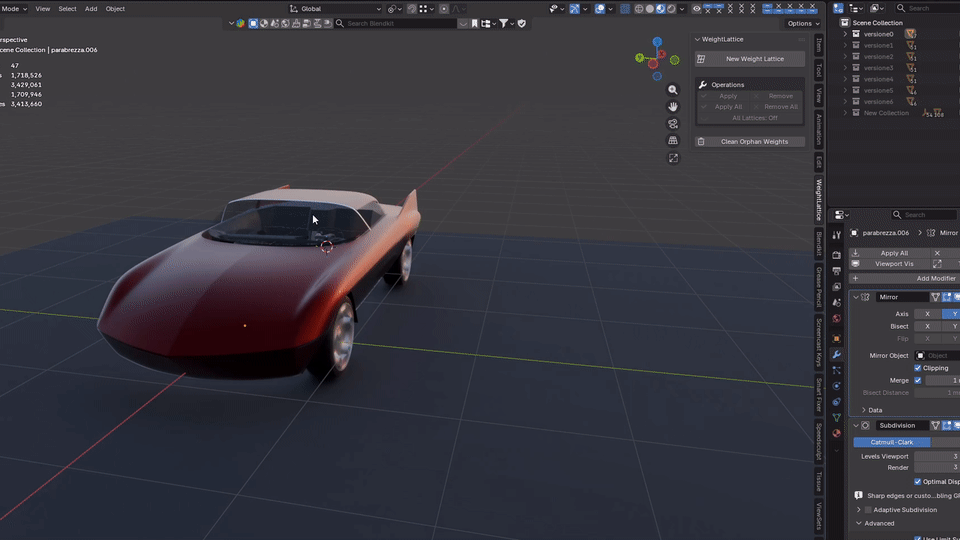Open the World properties red globe icon
Viewport: 960px width, 540px height.
(x=836, y=318)
